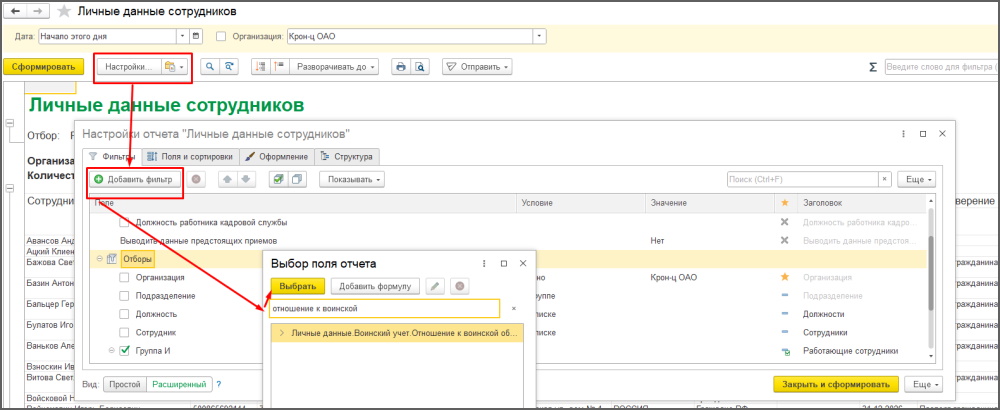Move filter up with the up arrow
The height and width of the screenshot is (410, 1000).
click(x=227, y=179)
